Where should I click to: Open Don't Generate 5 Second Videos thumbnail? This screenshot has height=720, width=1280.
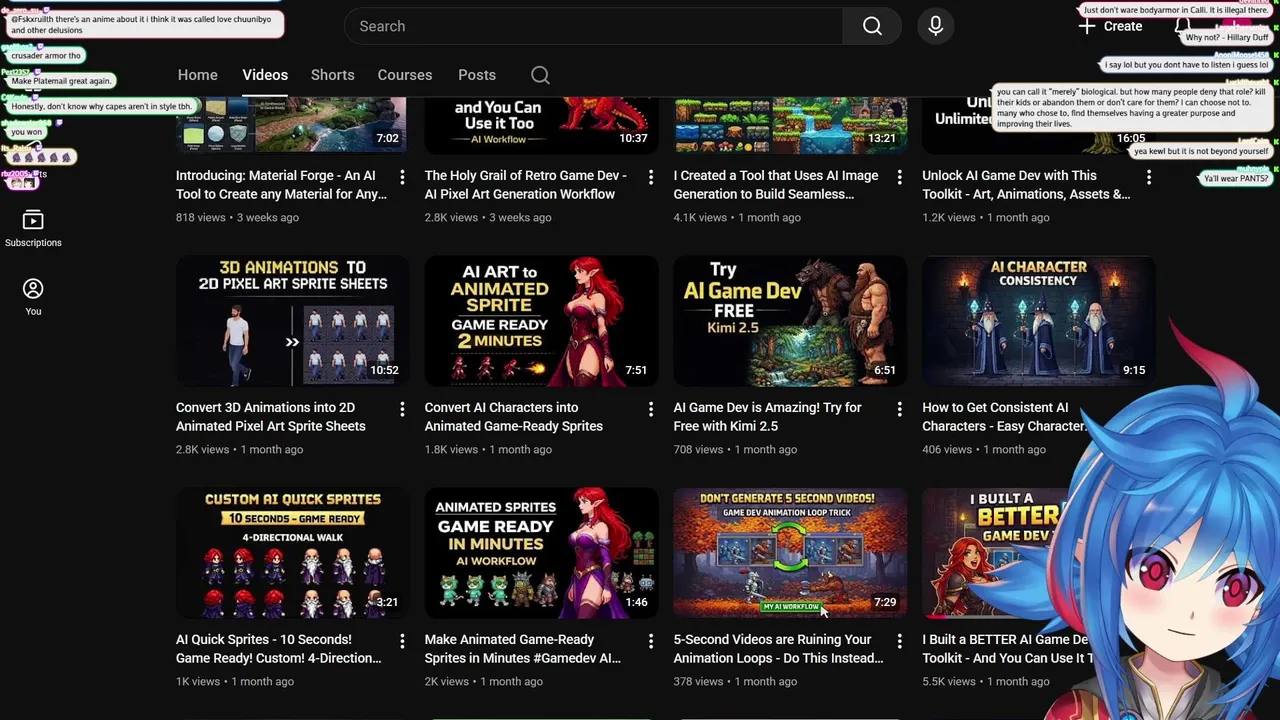(790, 553)
